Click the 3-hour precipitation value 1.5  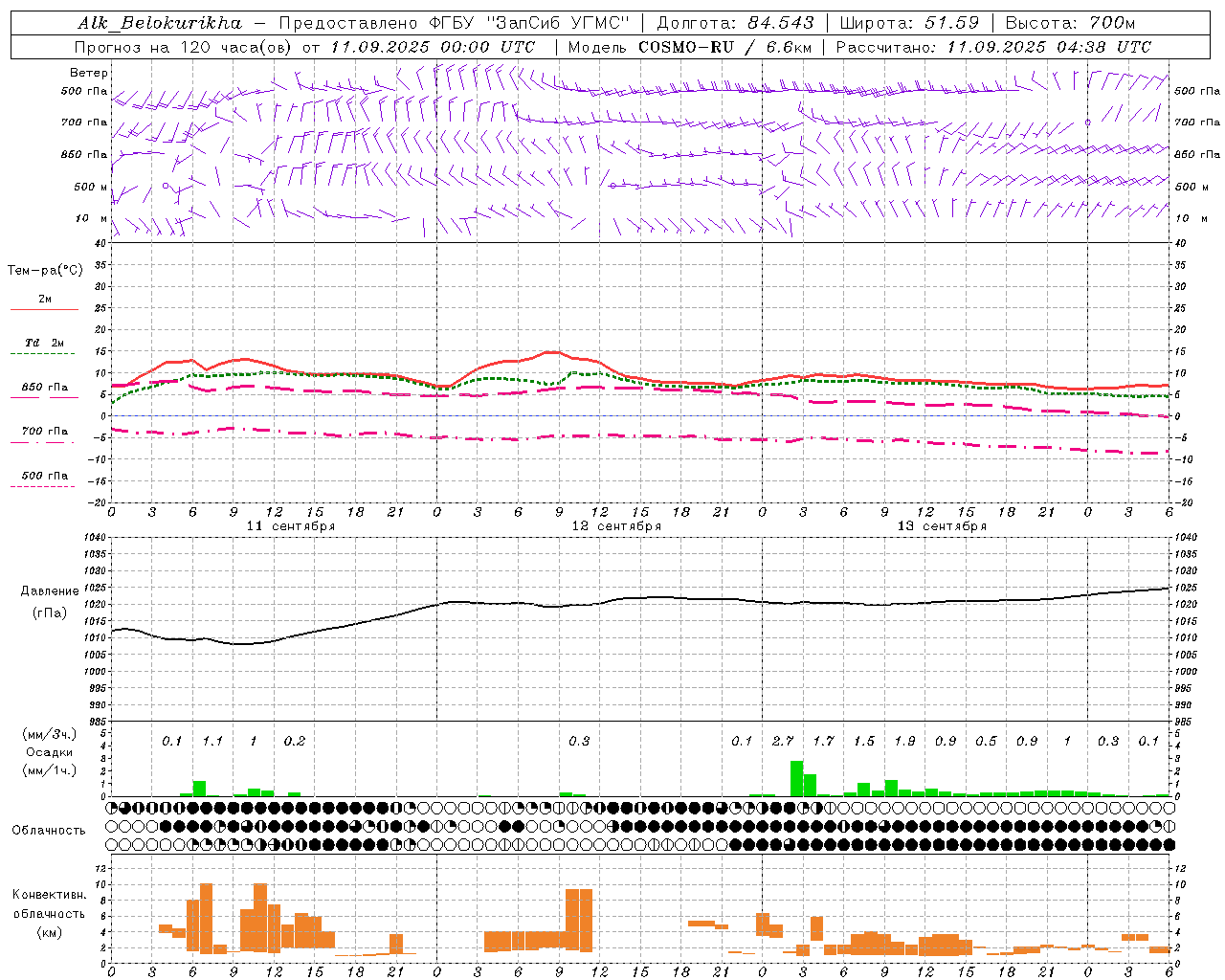click(864, 742)
